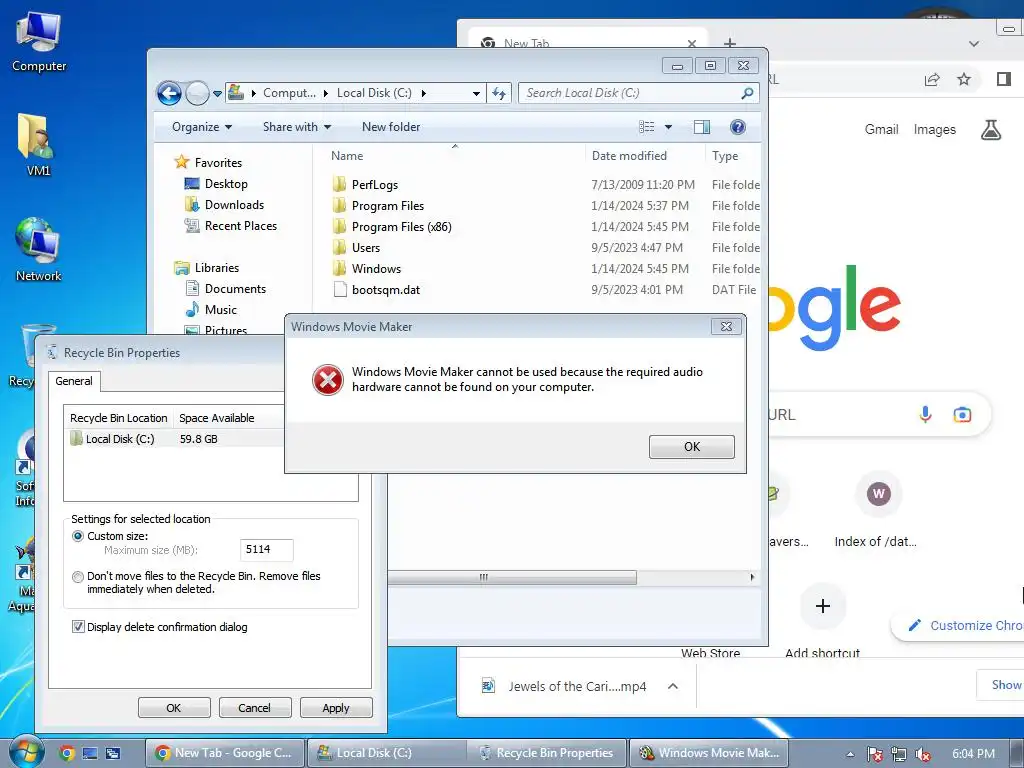Expand arrow after Local Disk (C:) breadcrumb
The image size is (1024, 768).
424,93
